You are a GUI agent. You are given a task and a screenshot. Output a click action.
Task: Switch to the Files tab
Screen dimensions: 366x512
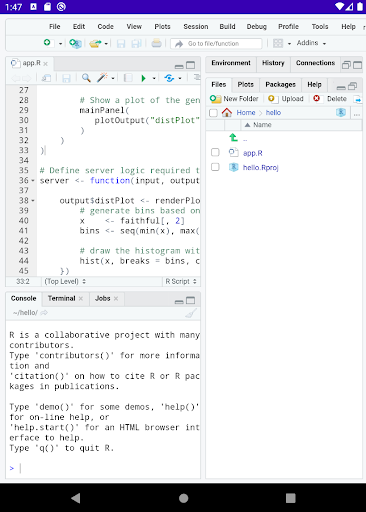point(219,85)
